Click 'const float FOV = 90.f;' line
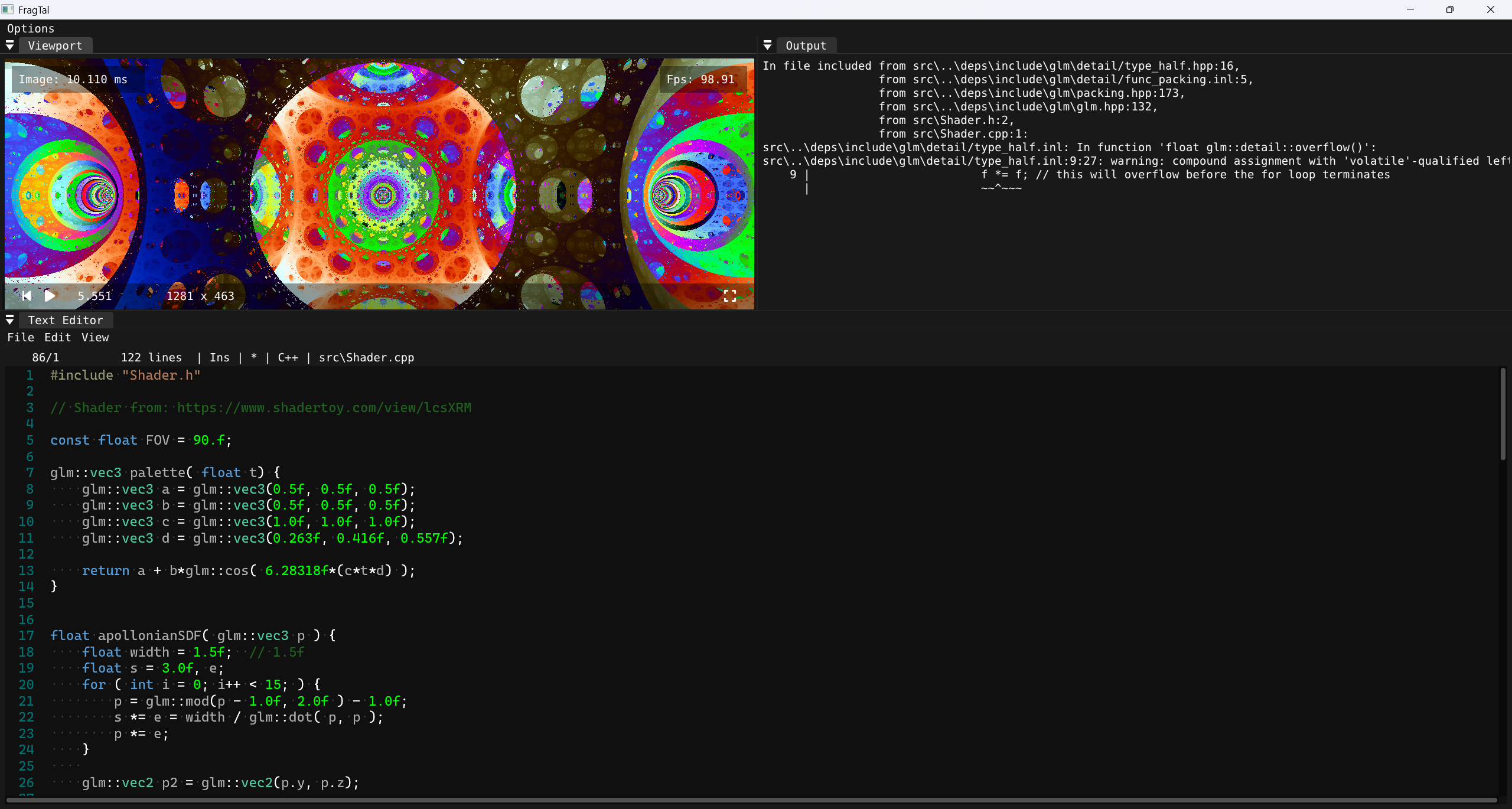This screenshot has height=809, width=1512. pyautogui.click(x=141, y=440)
